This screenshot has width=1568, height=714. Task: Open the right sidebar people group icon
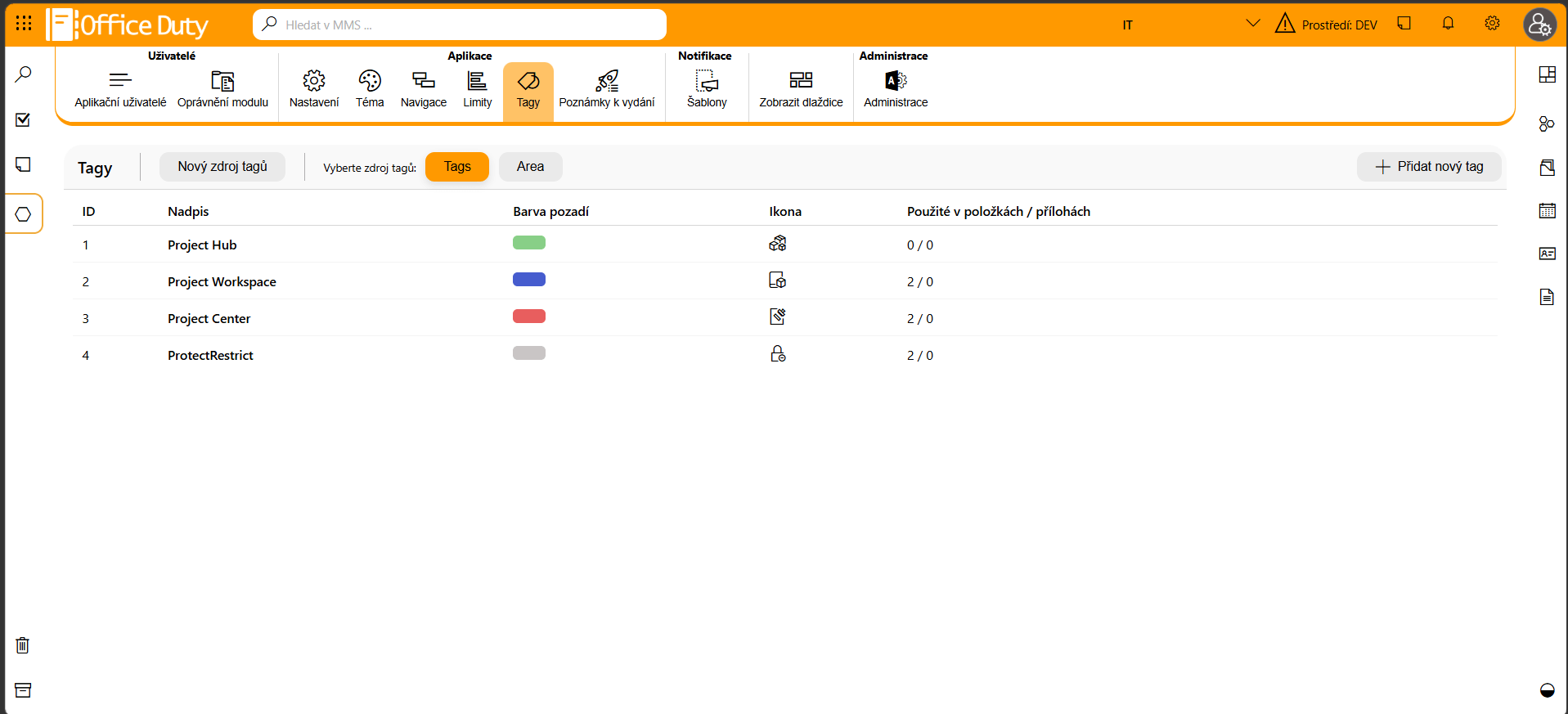click(x=1547, y=123)
